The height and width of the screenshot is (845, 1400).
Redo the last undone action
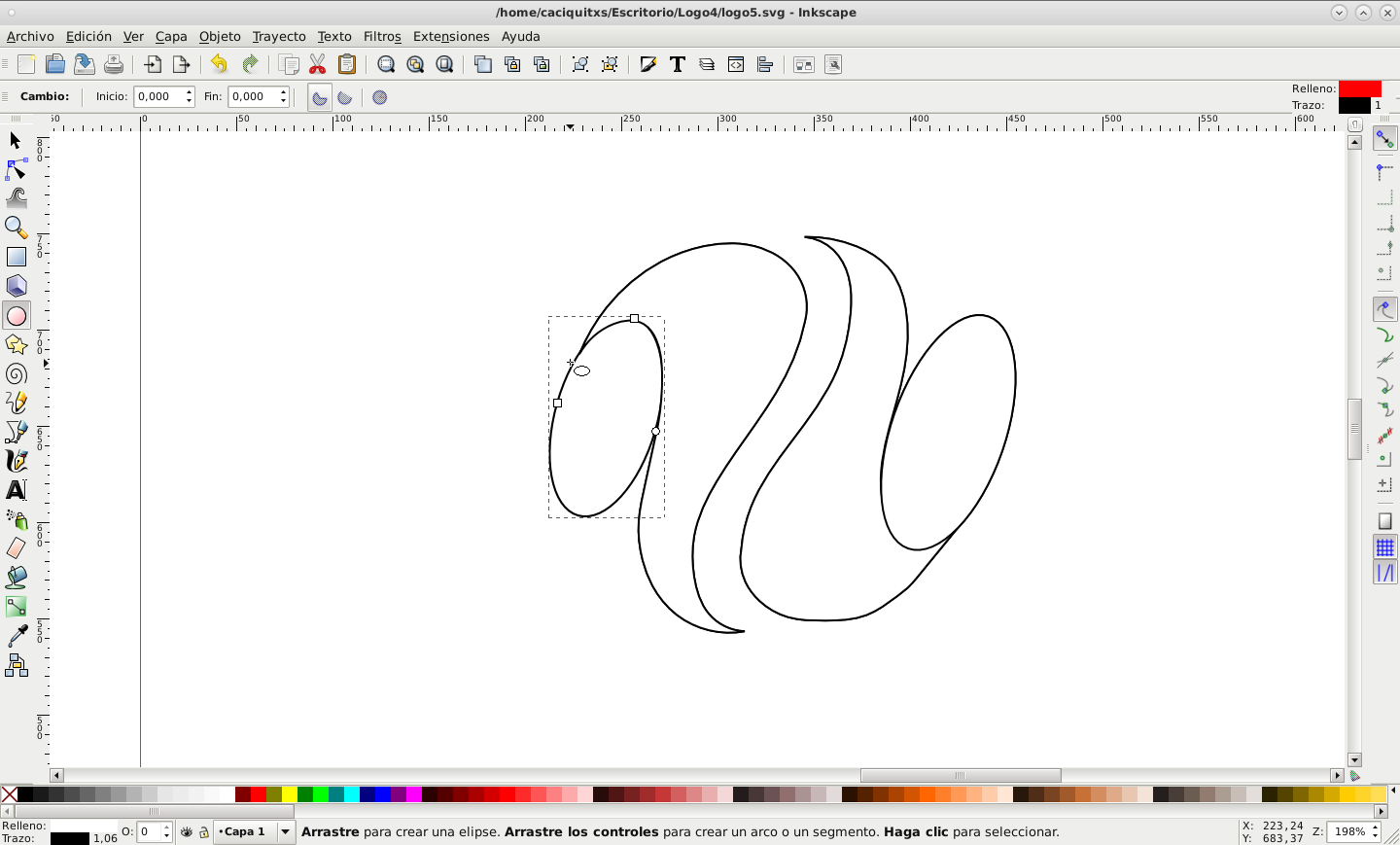(x=250, y=64)
